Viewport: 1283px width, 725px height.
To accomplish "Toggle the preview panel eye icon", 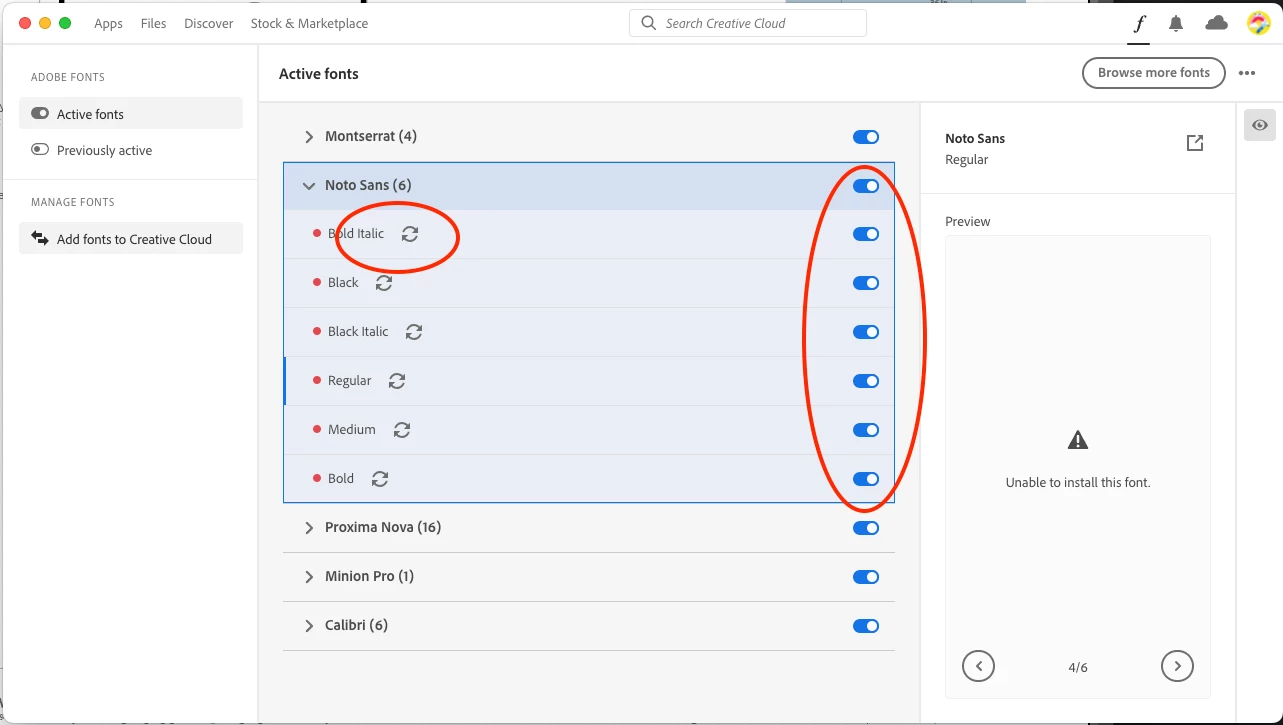I will 1260,125.
